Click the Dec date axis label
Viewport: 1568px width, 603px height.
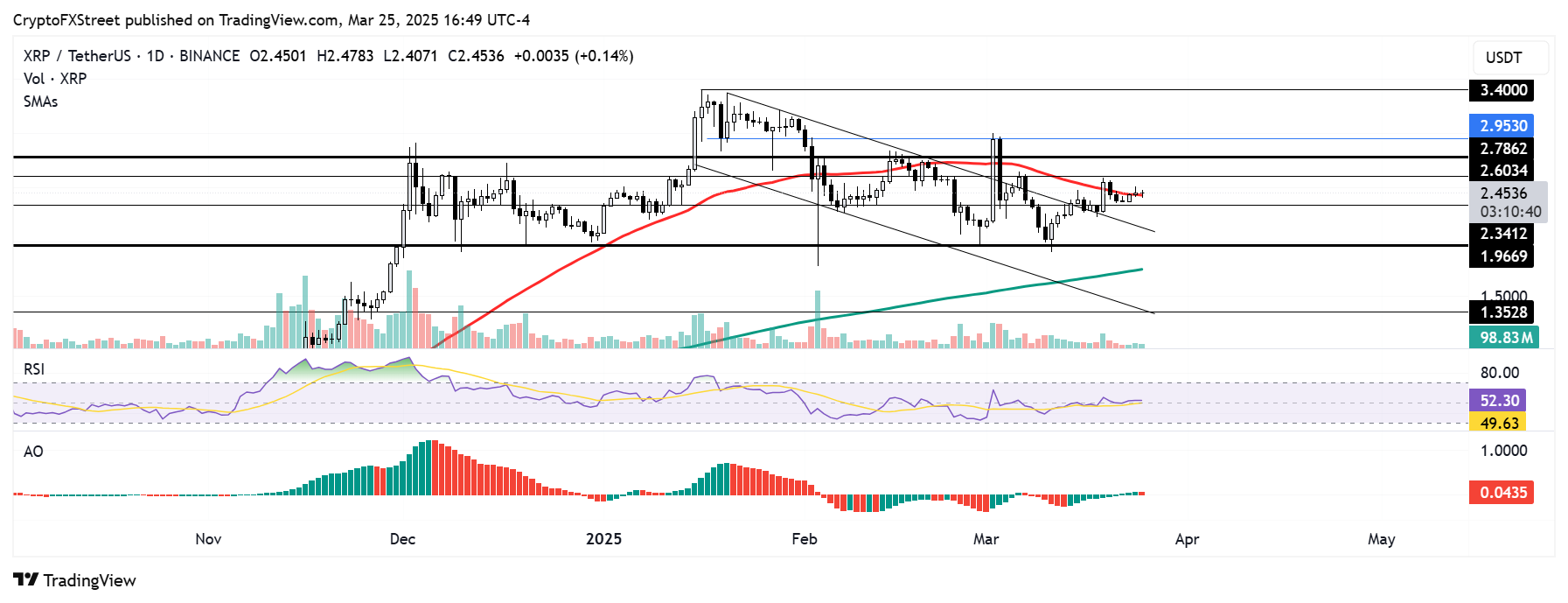pos(402,539)
